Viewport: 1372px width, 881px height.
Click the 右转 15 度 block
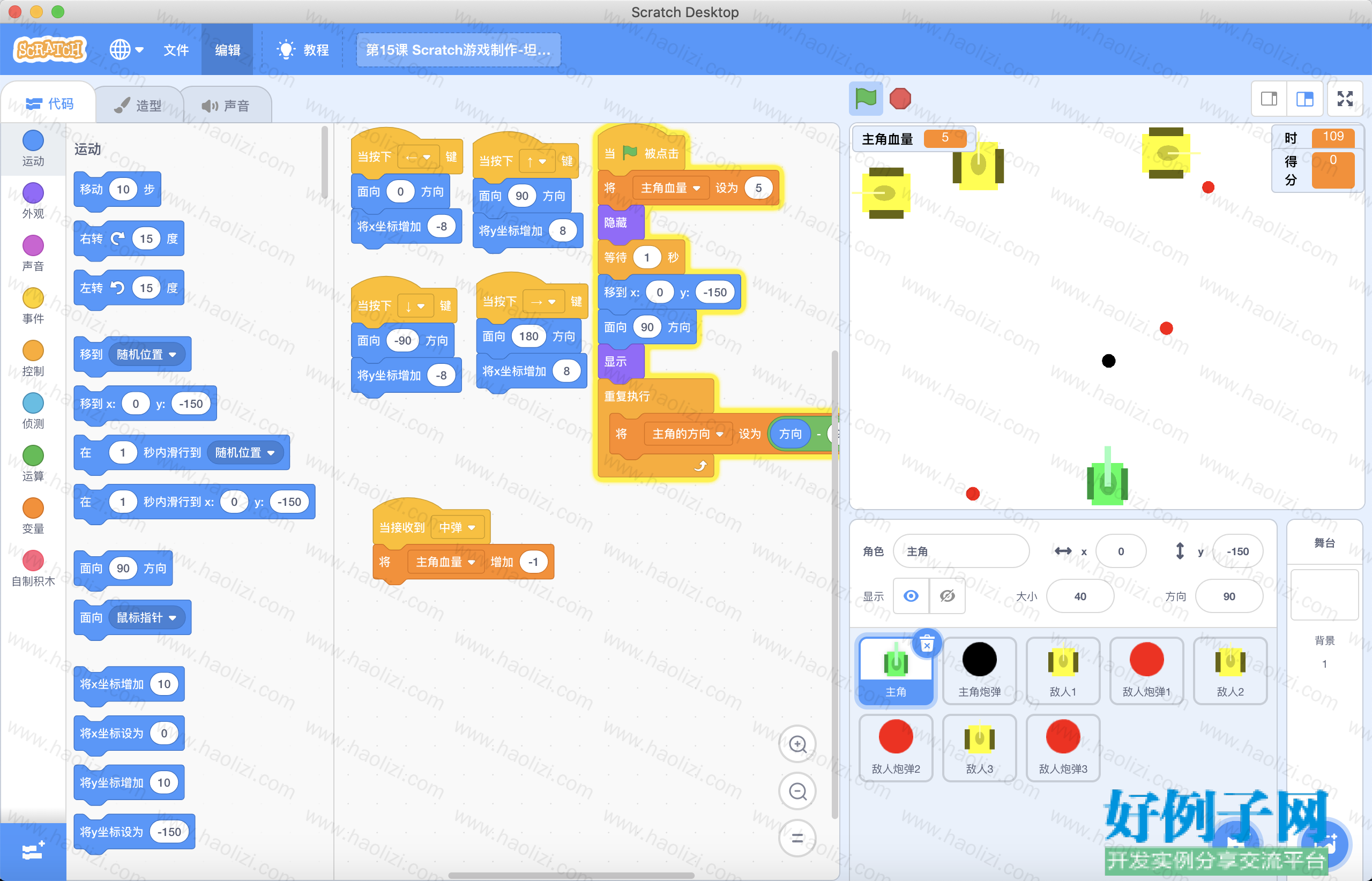[129, 238]
